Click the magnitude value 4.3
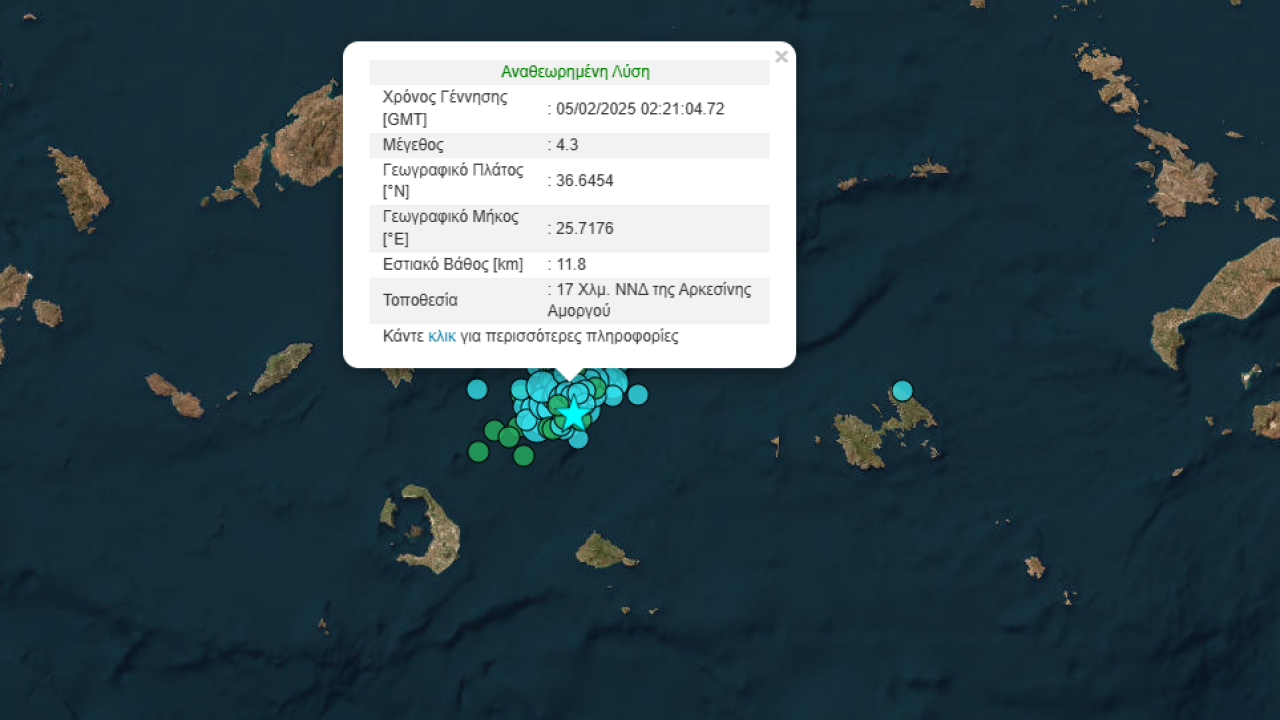Viewport: 1280px width, 720px height. pyautogui.click(x=567, y=145)
